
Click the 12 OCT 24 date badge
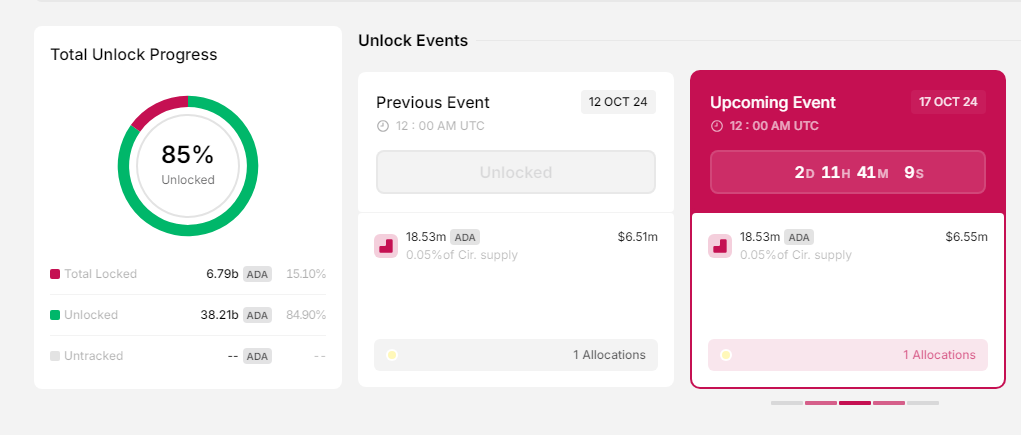click(x=618, y=102)
